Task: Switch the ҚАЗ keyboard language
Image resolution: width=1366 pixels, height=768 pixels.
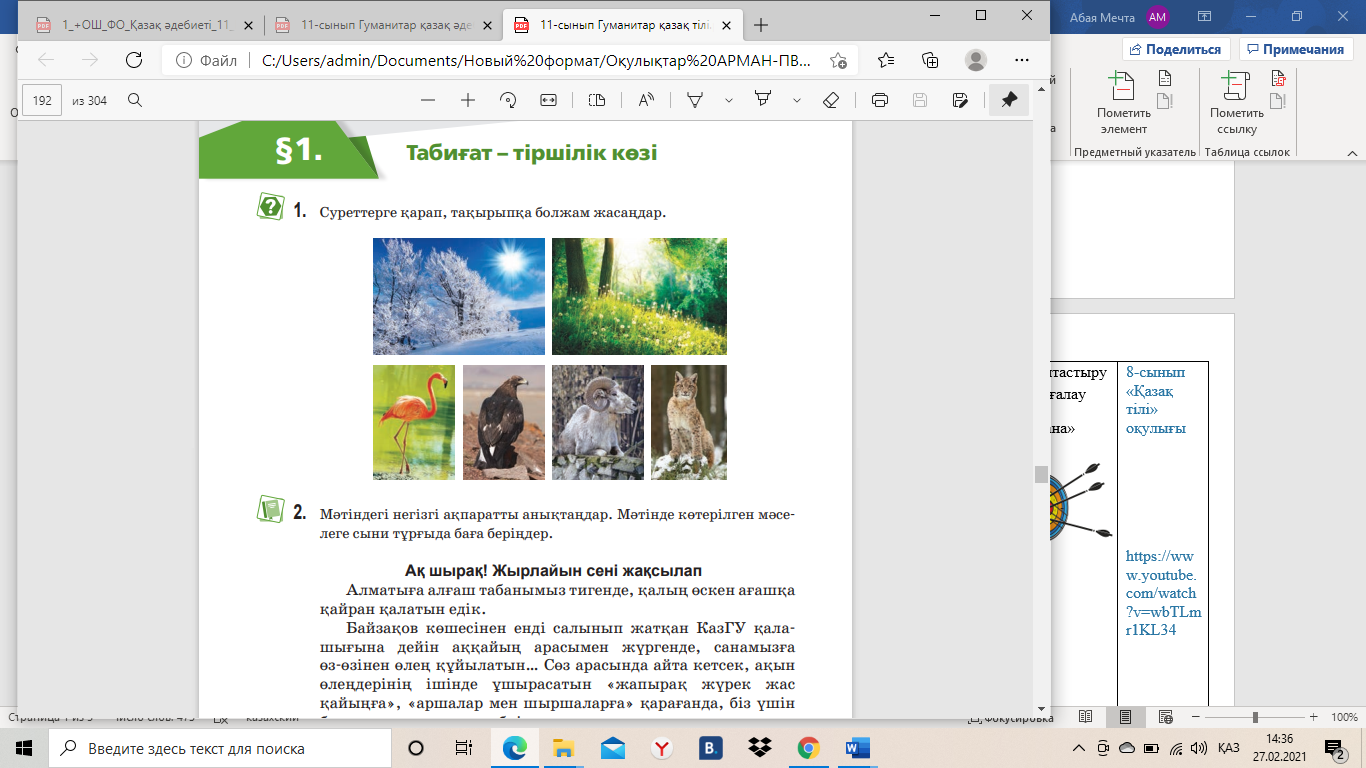Action: point(1230,748)
